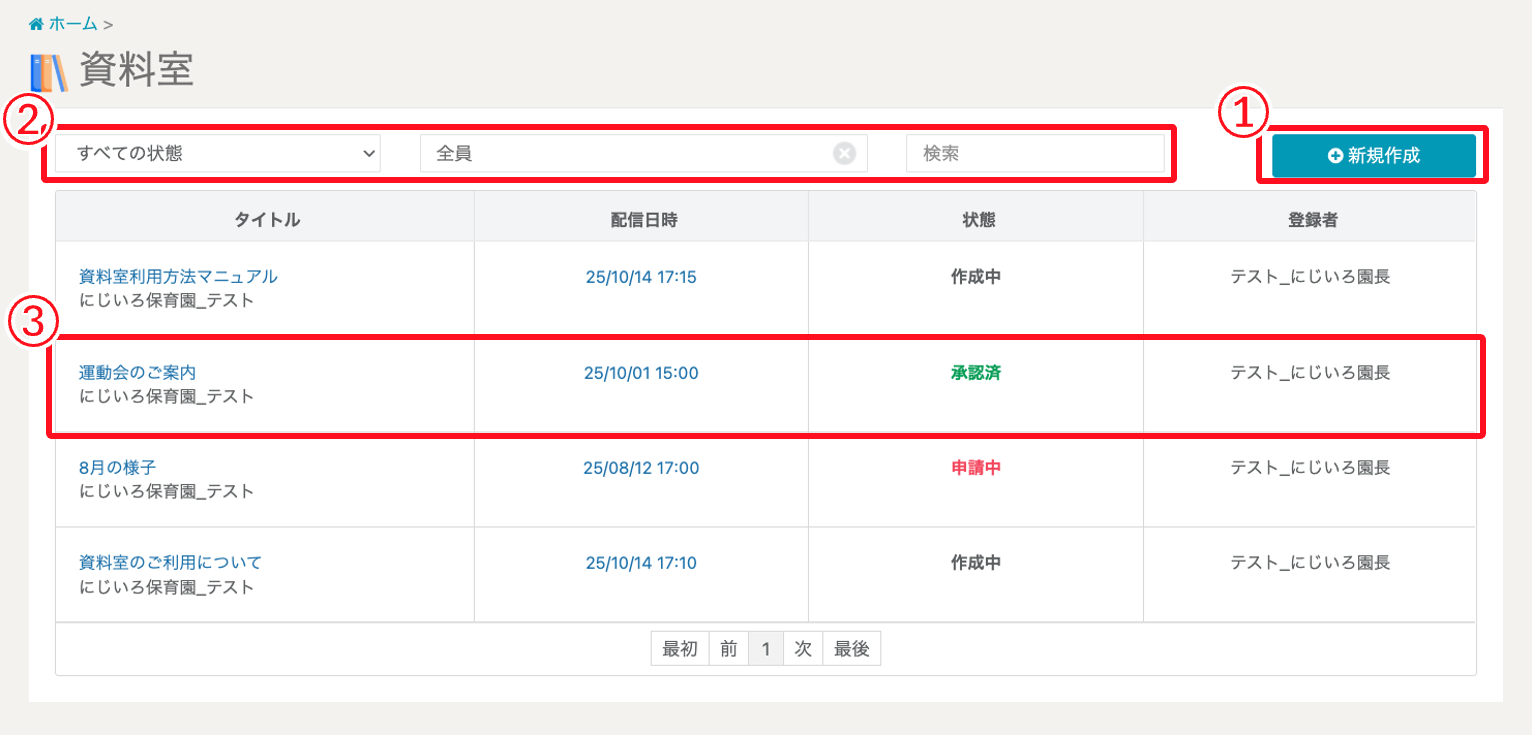This screenshot has width=1532, height=735.
Task: Click the 新規作成 create button
Action: point(1373,156)
